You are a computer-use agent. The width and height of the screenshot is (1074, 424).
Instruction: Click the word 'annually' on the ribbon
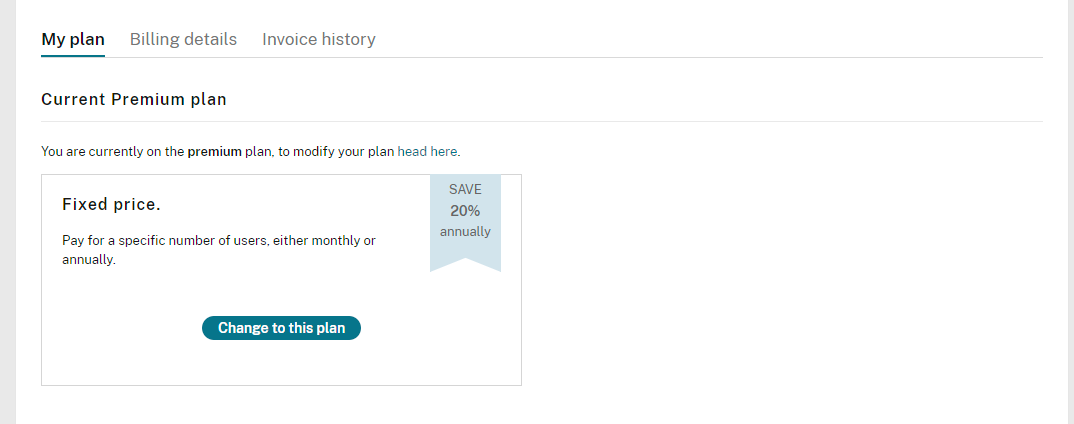pyautogui.click(x=465, y=232)
